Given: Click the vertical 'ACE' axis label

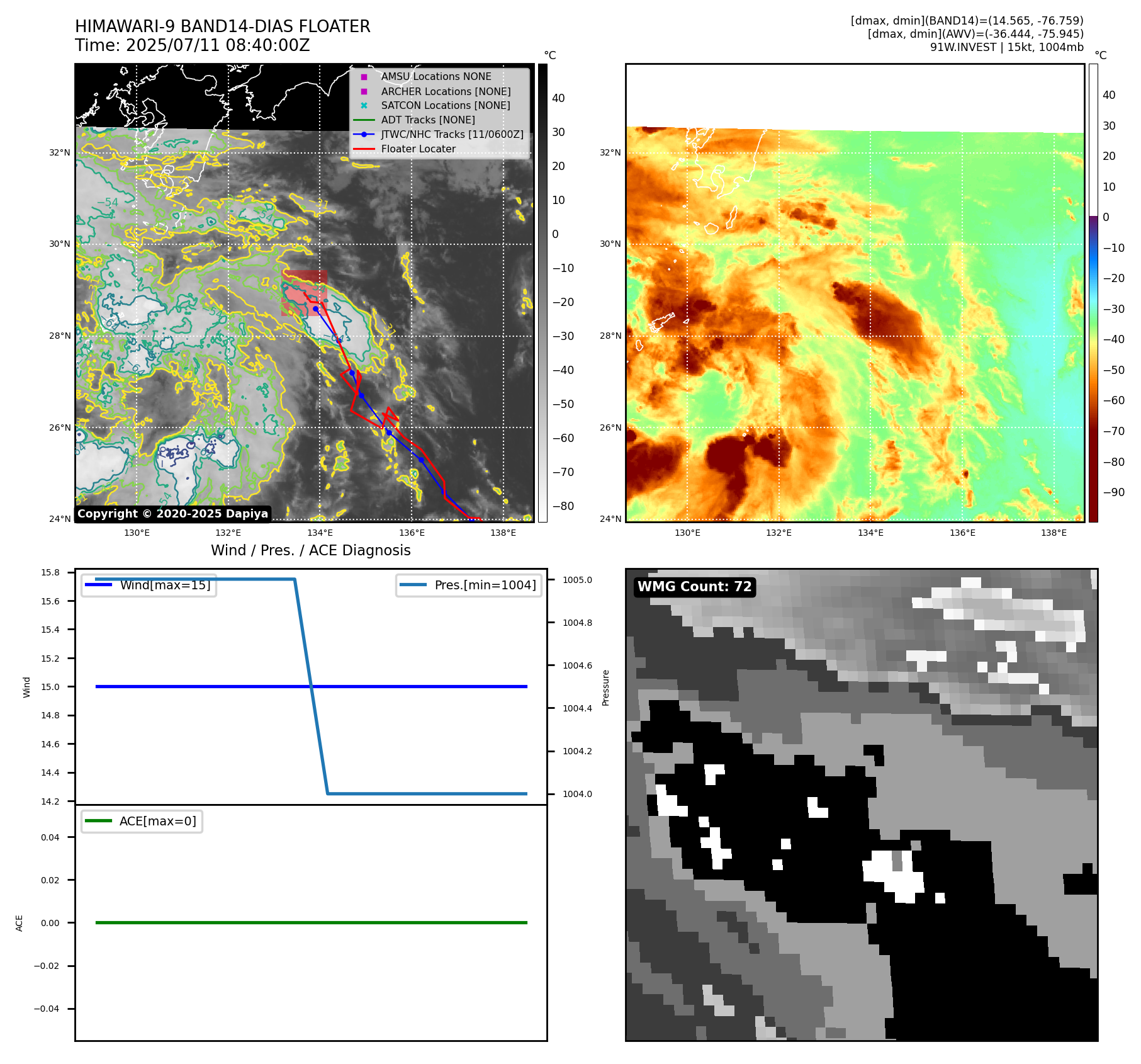Looking at the screenshot, I should tap(20, 923).
